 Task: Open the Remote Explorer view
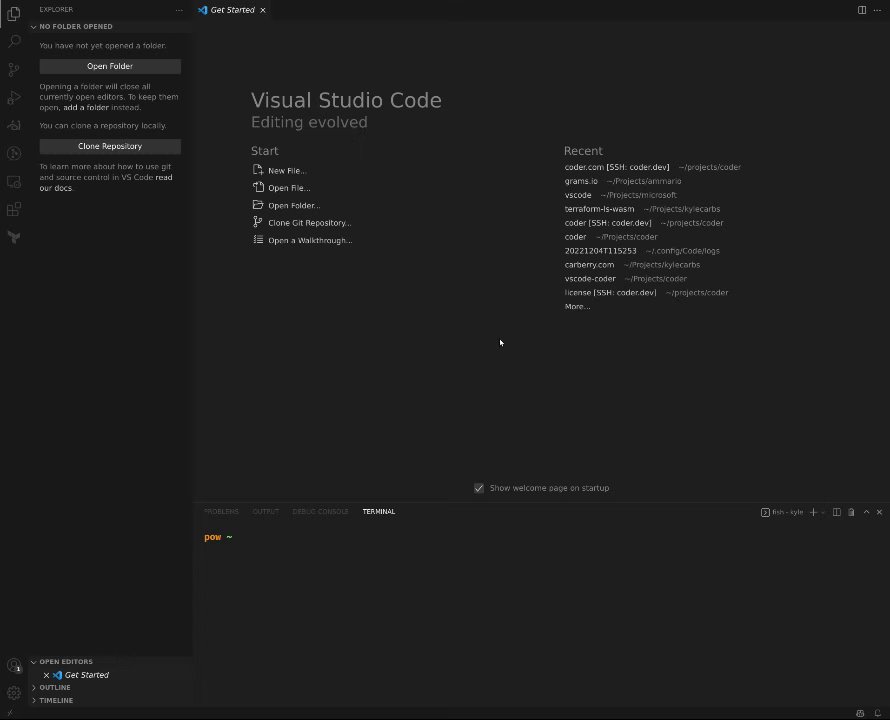(x=14, y=182)
